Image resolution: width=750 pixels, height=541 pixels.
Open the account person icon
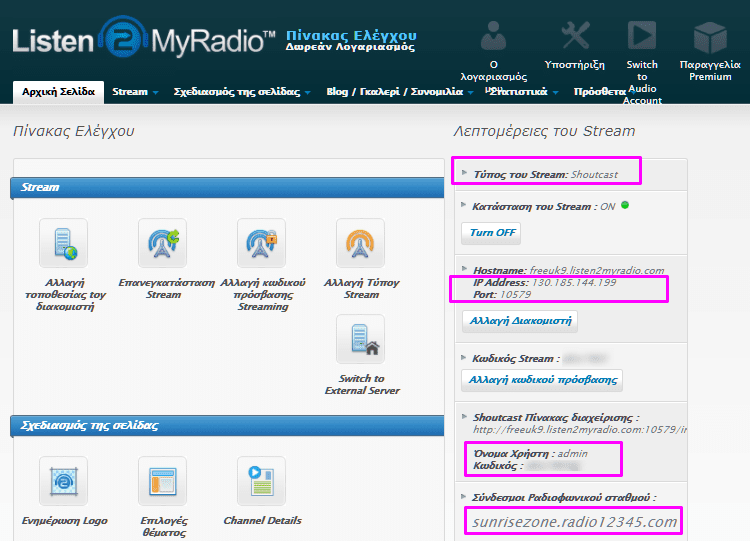click(x=493, y=35)
